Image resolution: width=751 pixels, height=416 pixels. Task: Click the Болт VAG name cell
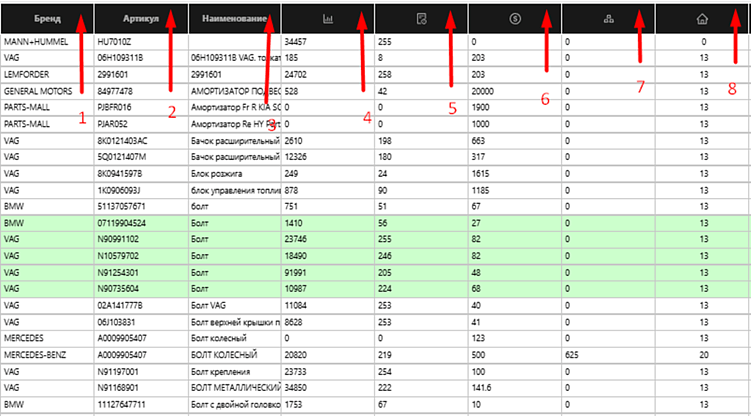pos(235,305)
